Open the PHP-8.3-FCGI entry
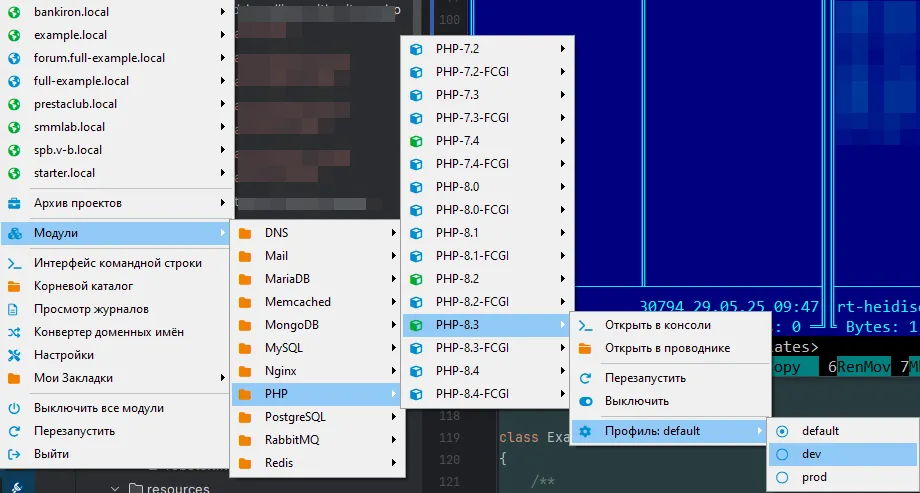The image size is (920, 493). point(487,348)
